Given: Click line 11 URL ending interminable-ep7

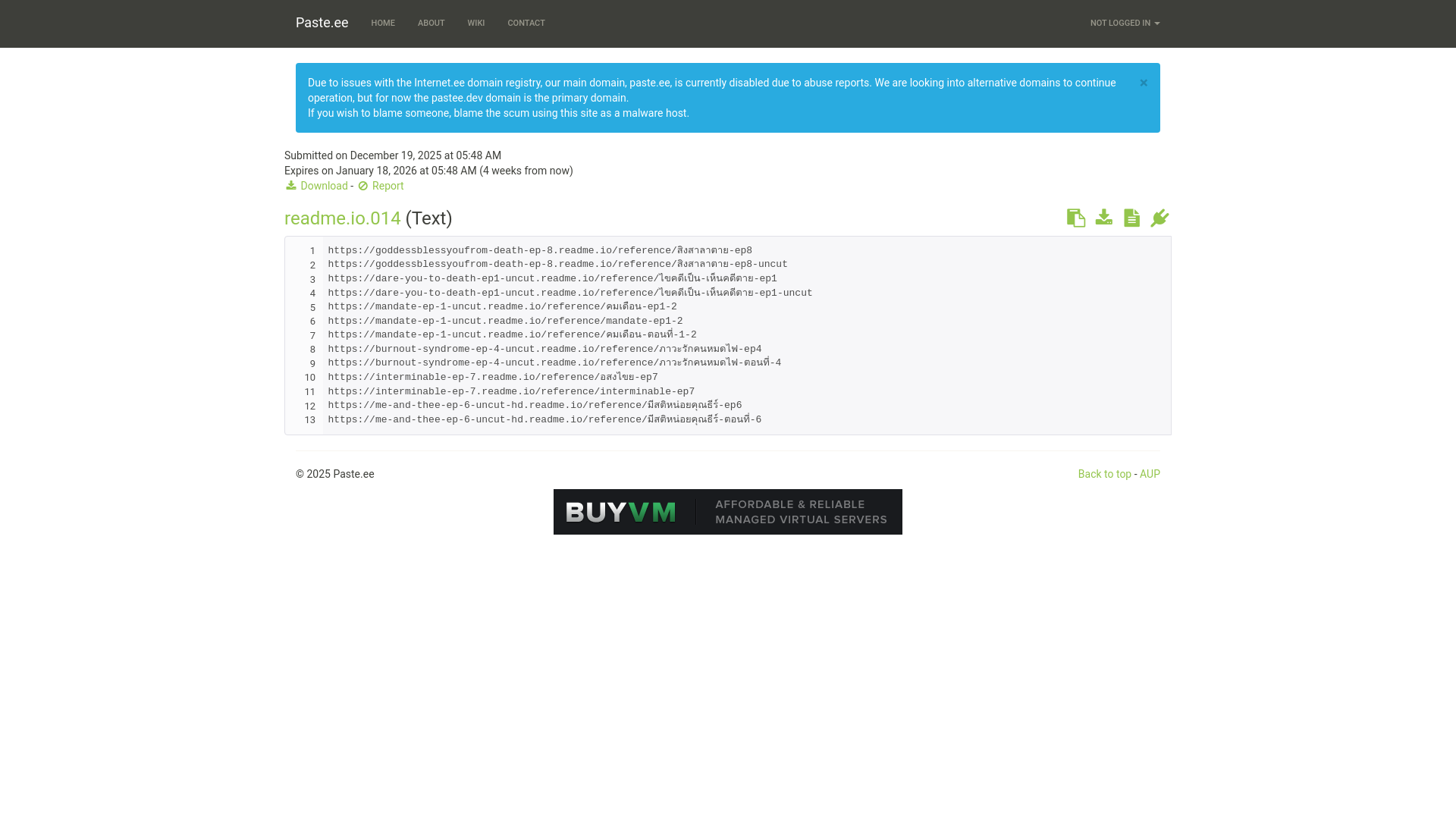Looking at the screenshot, I should point(511,392).
